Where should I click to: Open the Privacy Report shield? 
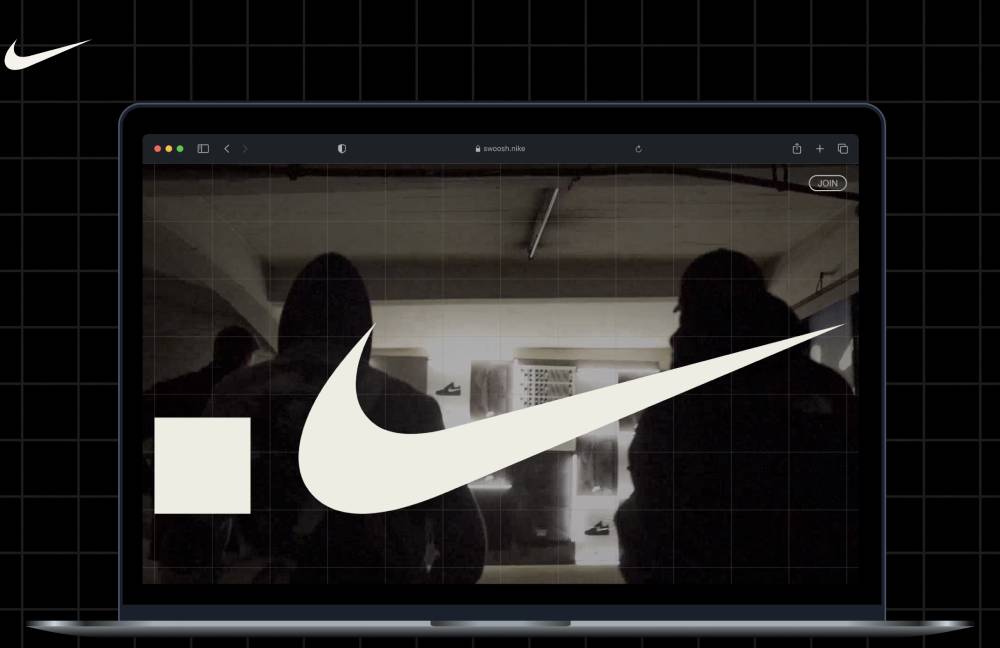341,148
